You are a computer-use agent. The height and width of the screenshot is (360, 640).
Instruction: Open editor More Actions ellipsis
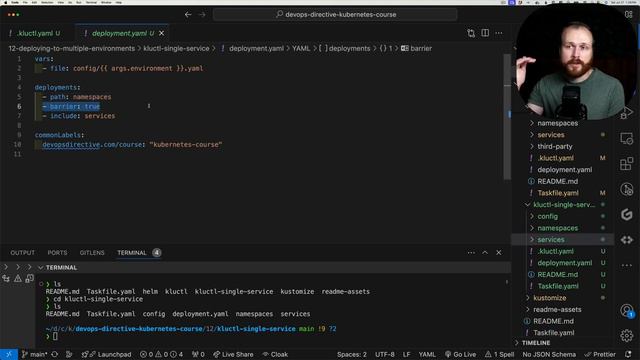pyautogui.click(x=499, y=33)
